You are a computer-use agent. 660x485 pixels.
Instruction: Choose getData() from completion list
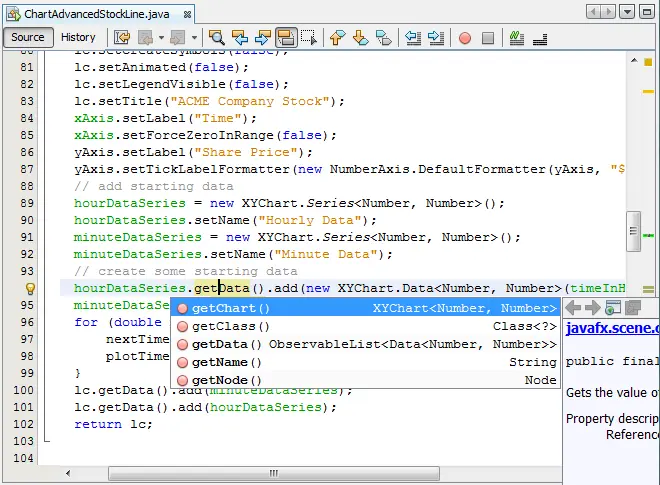point(365,344)
